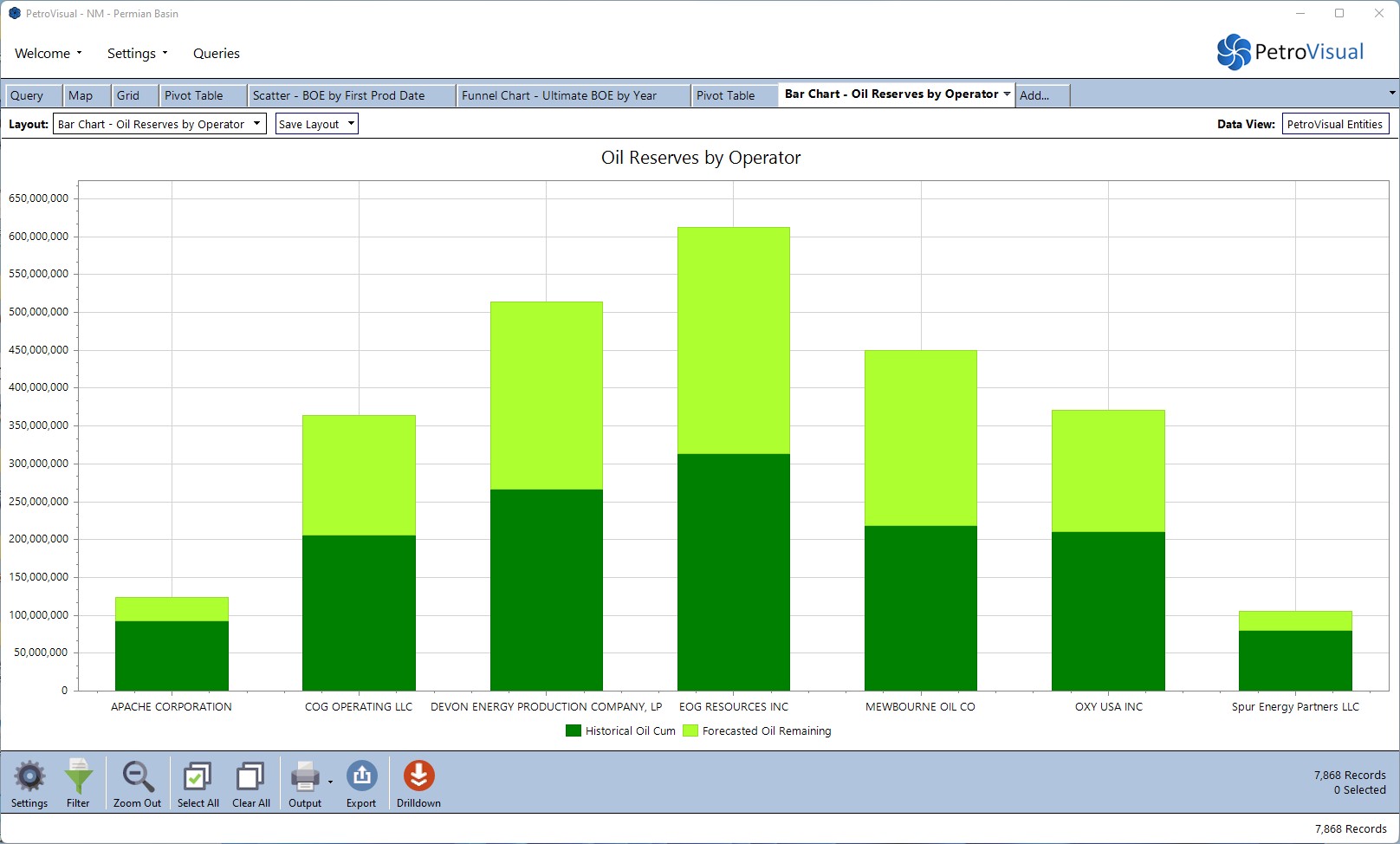Expand the Output dropdown arrow

tap(331, 782)
